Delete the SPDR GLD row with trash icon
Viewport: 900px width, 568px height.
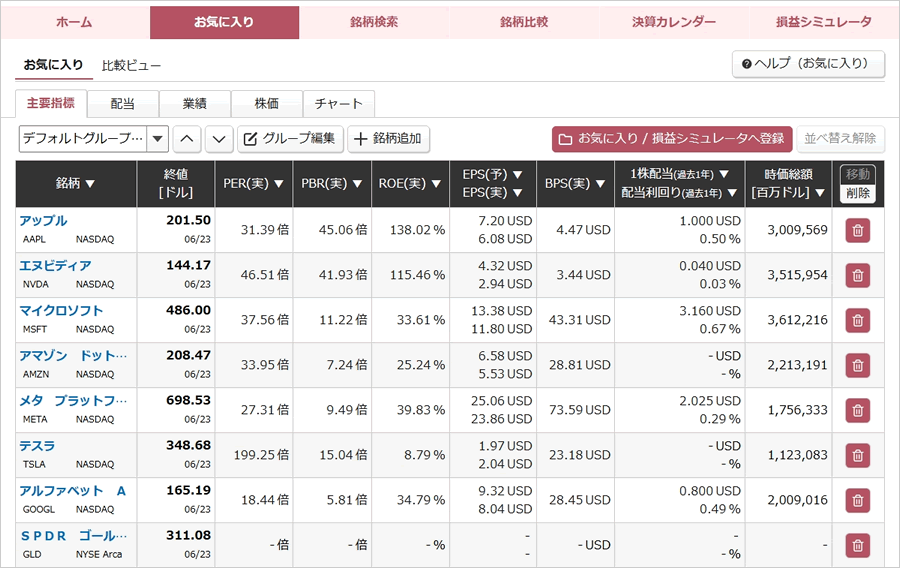click(858, 545)
